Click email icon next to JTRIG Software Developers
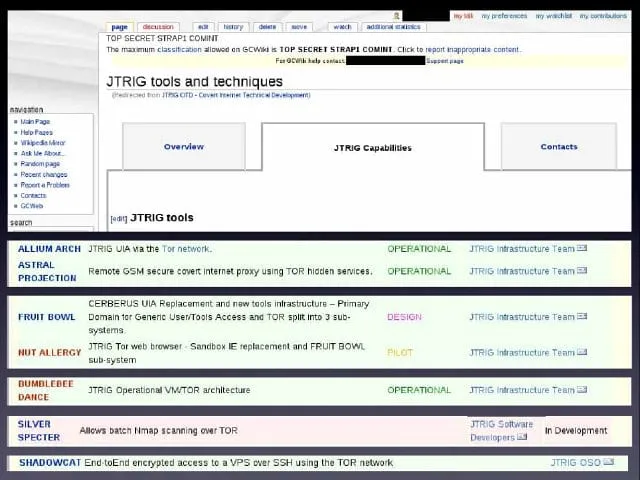Image resolution: width=640 pixels, height=480 pixels. pyautogui.click(x=522, y=437)
